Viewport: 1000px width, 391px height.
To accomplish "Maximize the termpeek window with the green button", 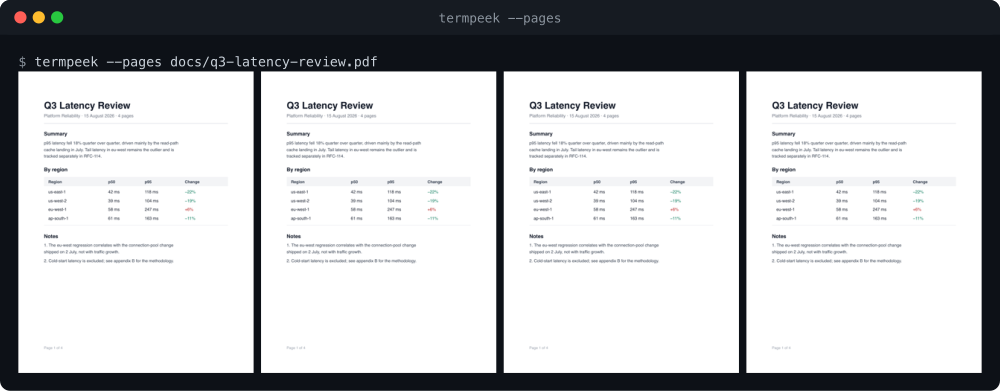I will click(57, 18).
